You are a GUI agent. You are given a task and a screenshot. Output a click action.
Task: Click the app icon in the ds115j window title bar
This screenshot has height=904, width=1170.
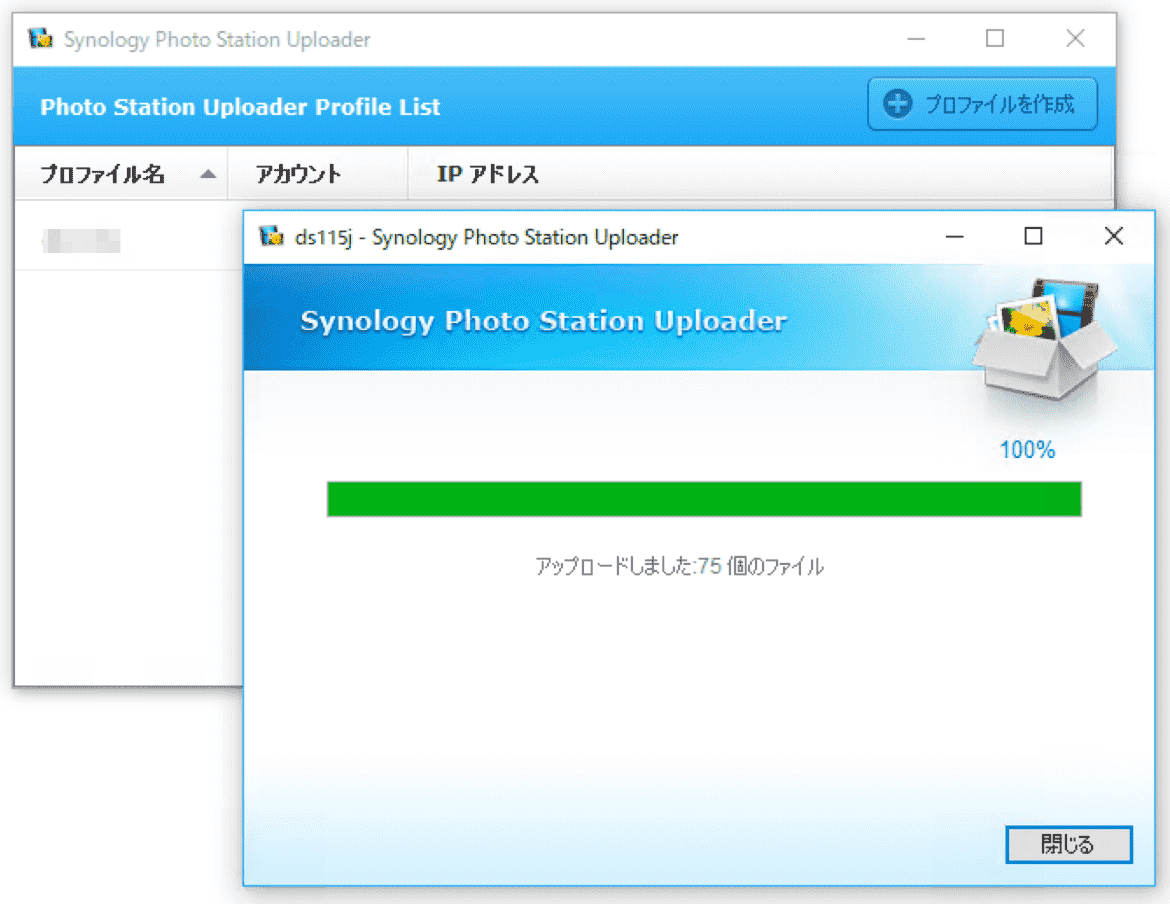(271, 236)
